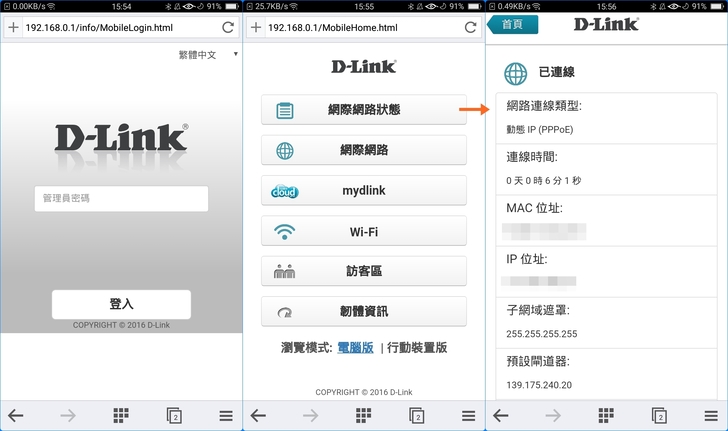This screenshot has height=431, width=728.
Task: Tap the globe icon next to 已連線
Action: coord(515,74)
